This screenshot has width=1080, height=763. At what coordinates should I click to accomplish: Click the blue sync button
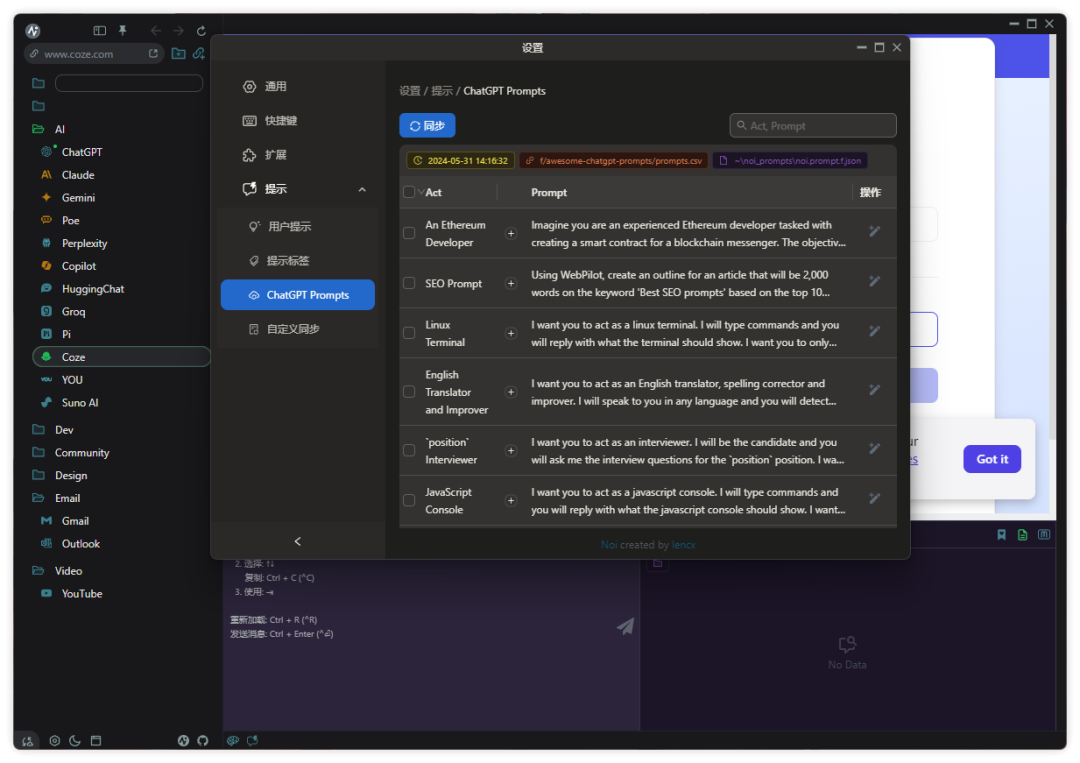tap(427, 125)
